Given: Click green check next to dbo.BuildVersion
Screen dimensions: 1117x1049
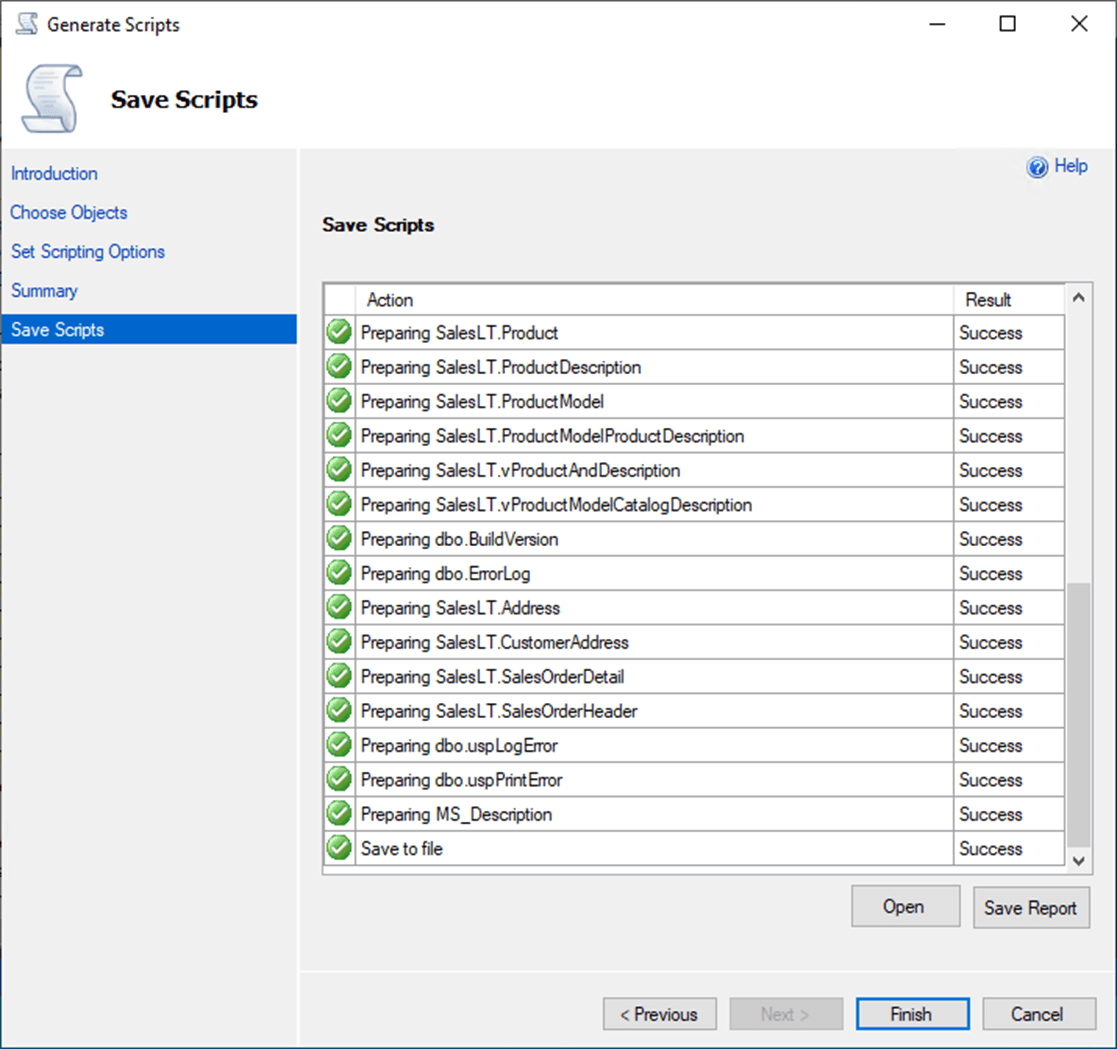Looking at the screenshot, I should coord(339,539).
